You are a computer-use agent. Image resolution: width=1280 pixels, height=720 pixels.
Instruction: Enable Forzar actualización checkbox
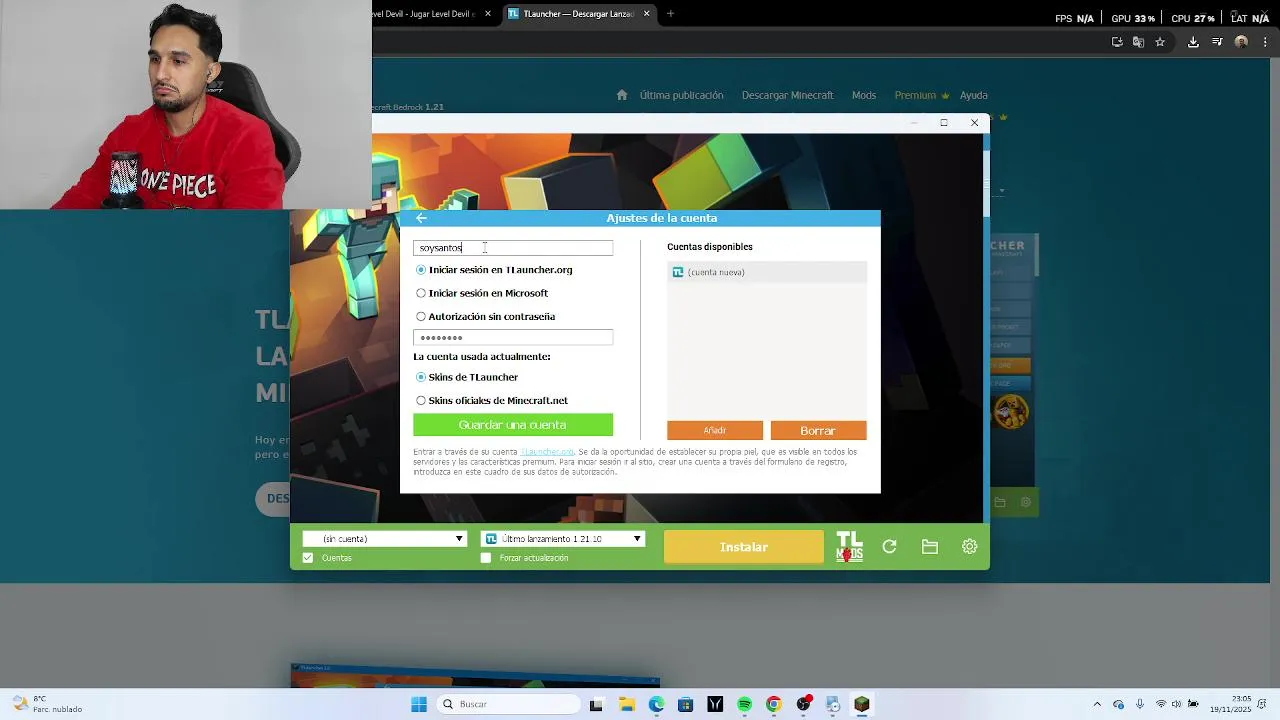point(486,558)
